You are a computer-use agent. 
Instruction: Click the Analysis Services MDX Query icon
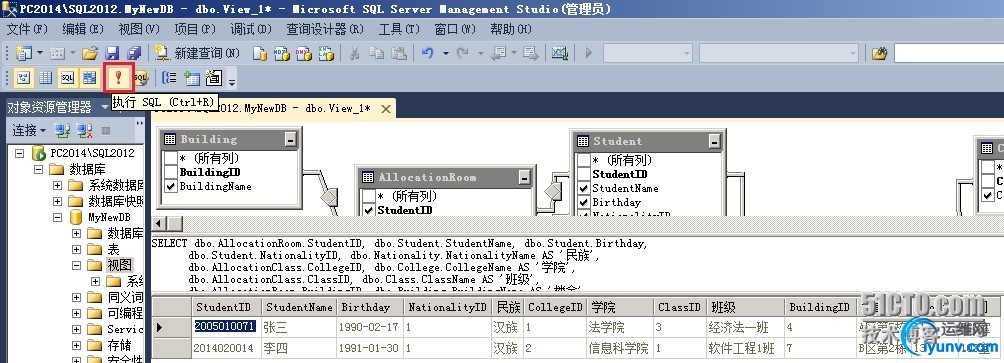click(x=281, y=53)
